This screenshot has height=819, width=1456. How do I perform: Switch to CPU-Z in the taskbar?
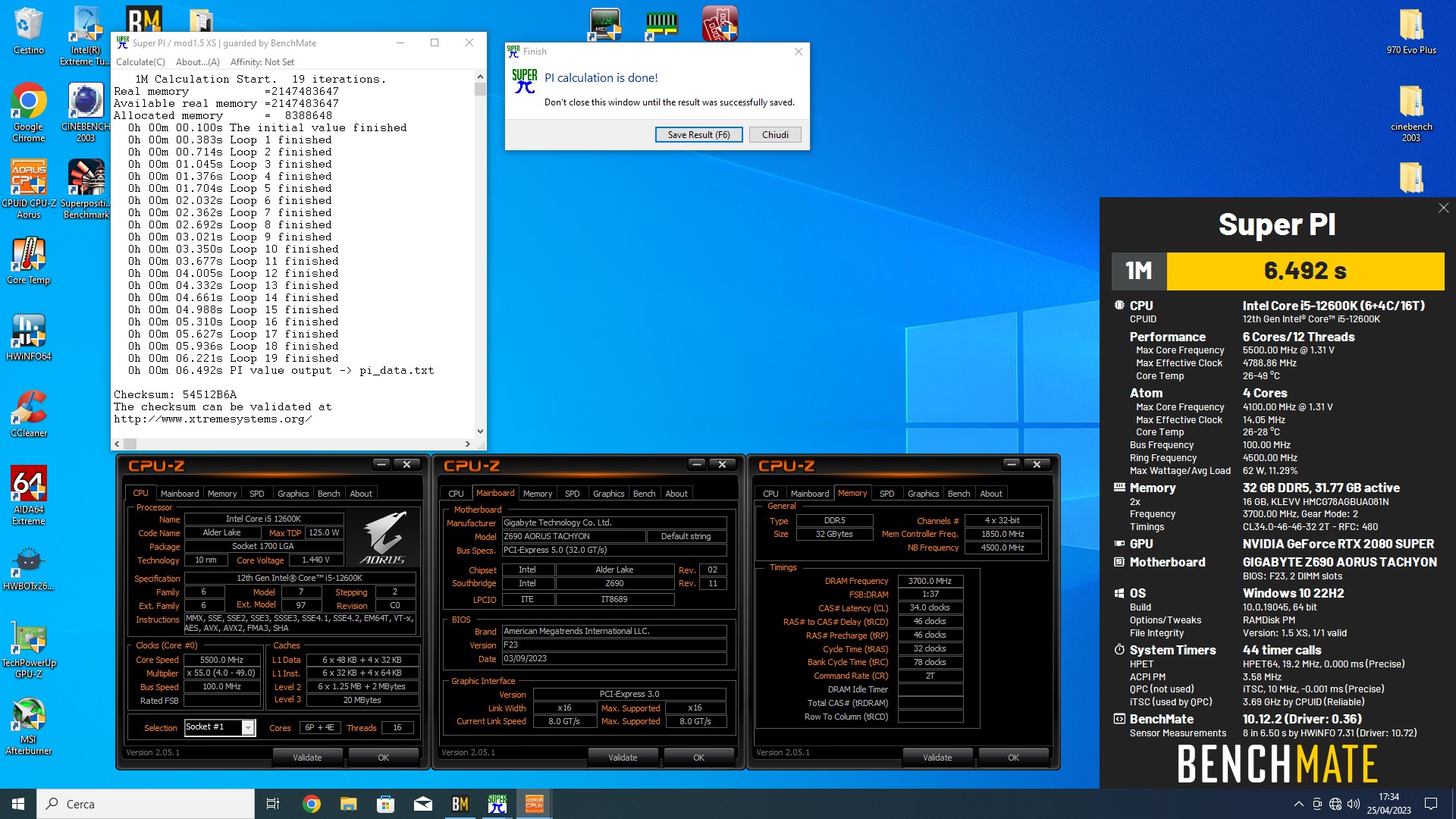point(535,804)
